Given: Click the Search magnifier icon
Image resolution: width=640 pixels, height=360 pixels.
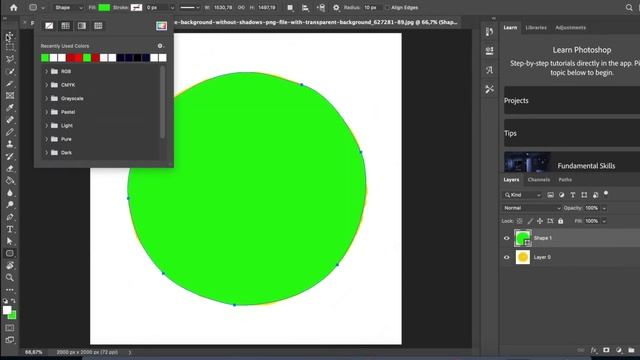Looking at the screenshot, I should click(x=629, y=7).
